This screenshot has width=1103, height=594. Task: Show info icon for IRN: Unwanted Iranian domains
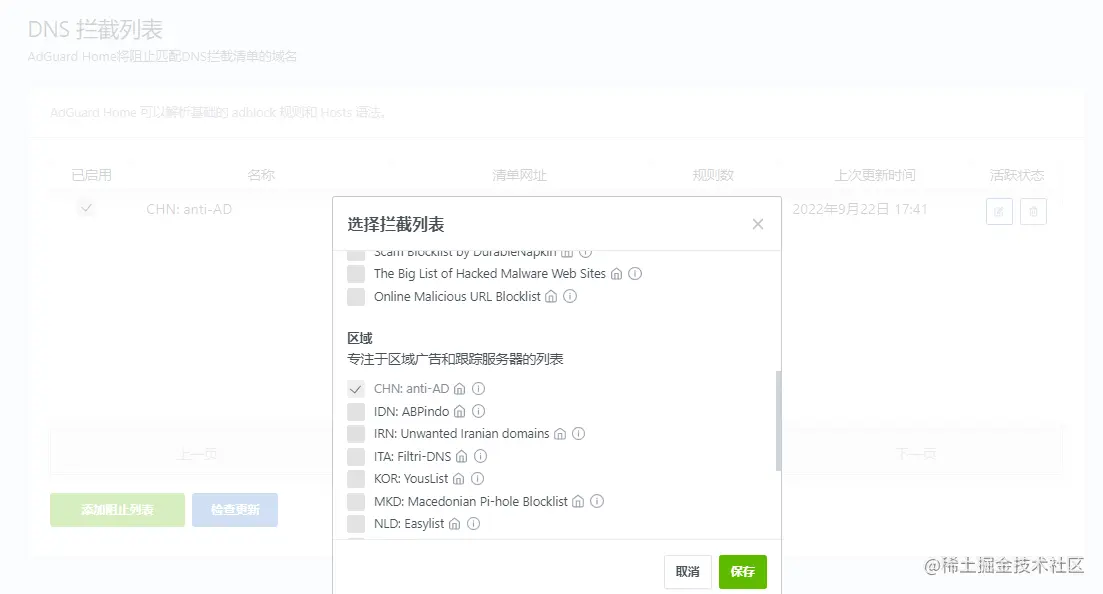578,434
